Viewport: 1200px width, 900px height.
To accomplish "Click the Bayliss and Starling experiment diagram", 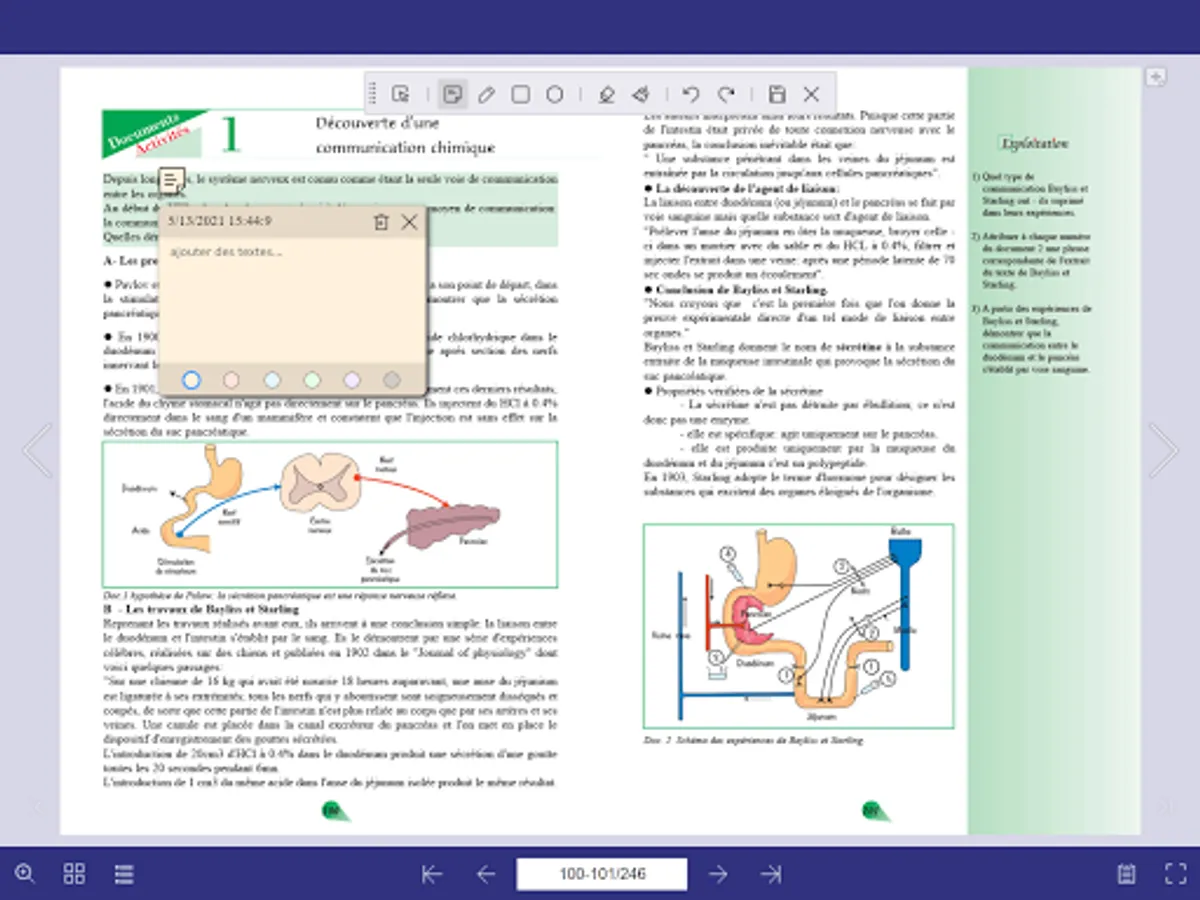I will pos(798,626).
